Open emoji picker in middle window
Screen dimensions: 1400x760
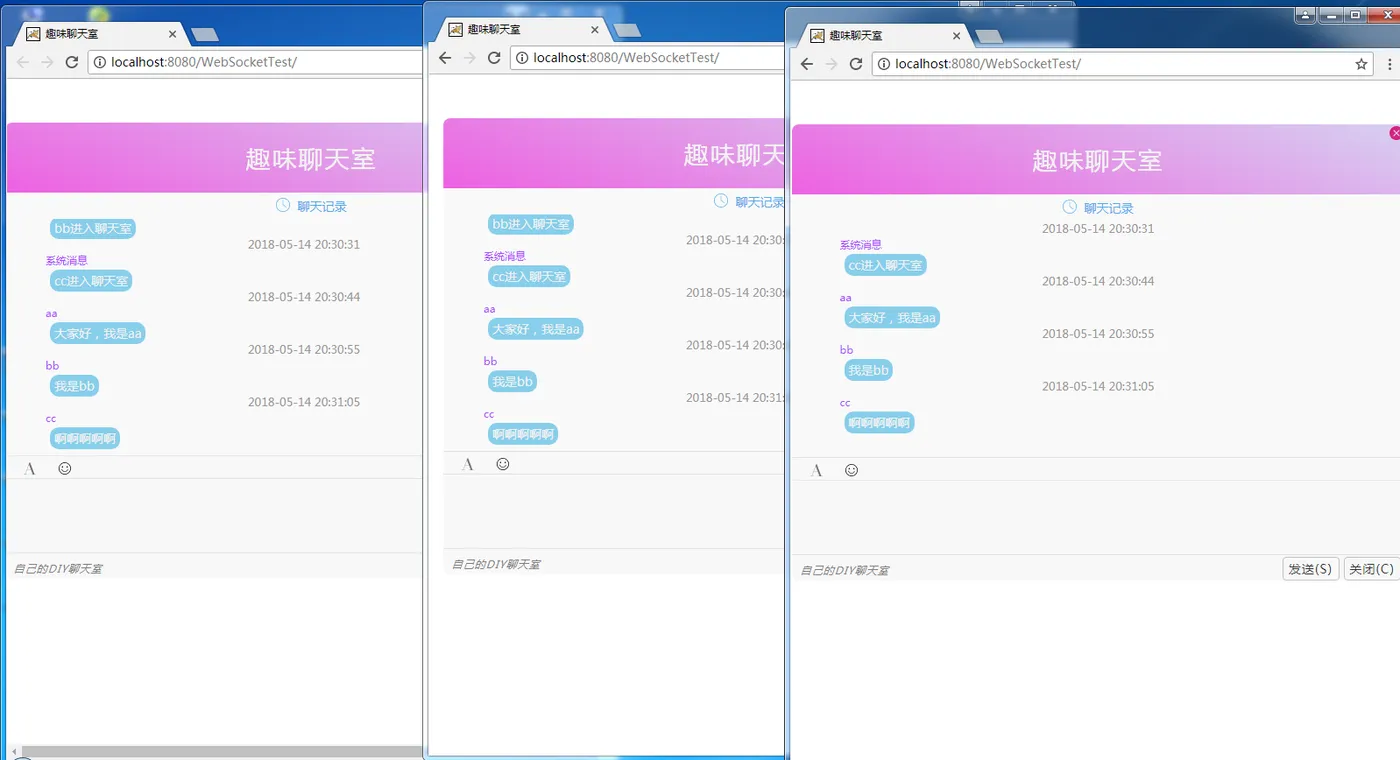pyautogui.click(x=503, y=464)
